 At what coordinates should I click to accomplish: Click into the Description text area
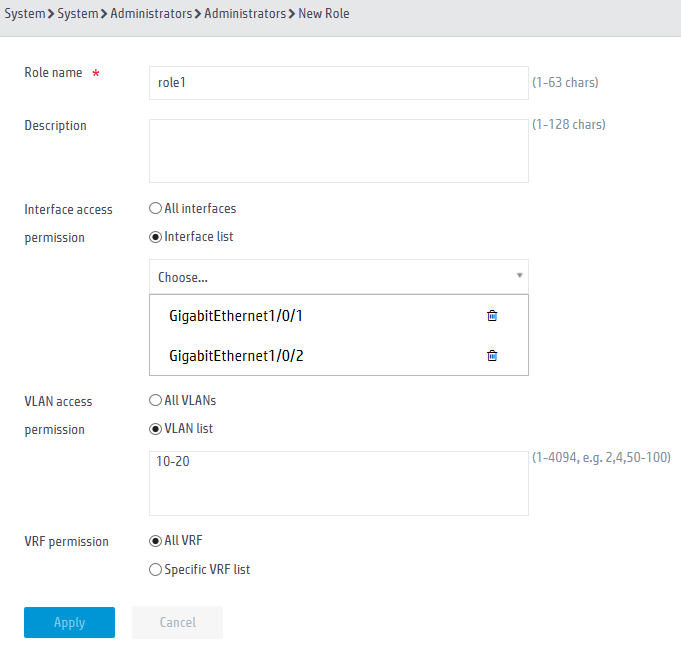339,151
